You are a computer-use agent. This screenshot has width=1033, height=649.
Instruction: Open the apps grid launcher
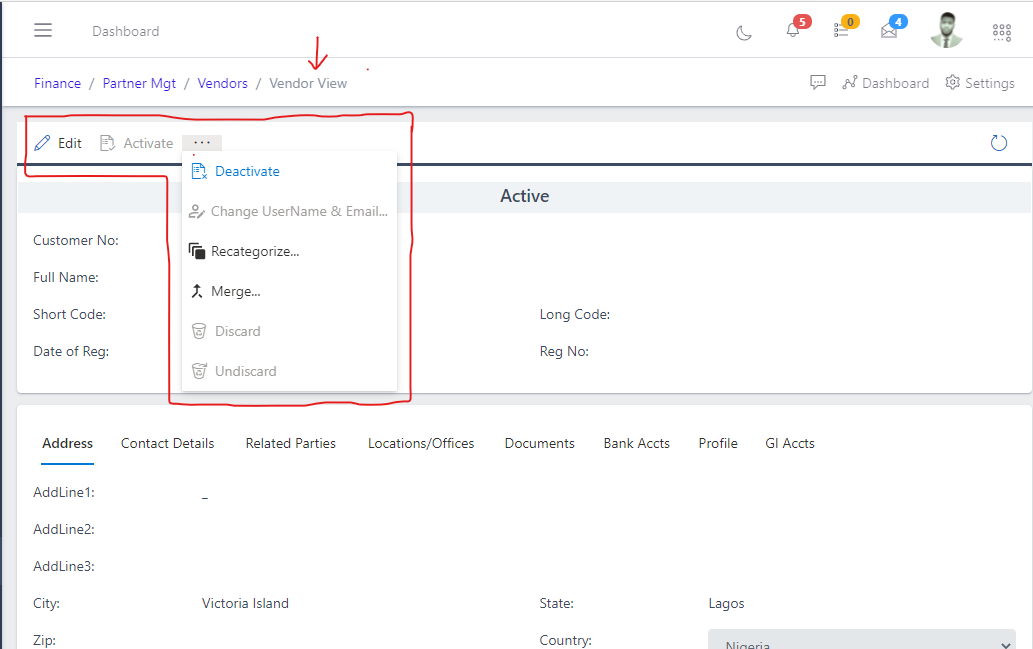1001,31
